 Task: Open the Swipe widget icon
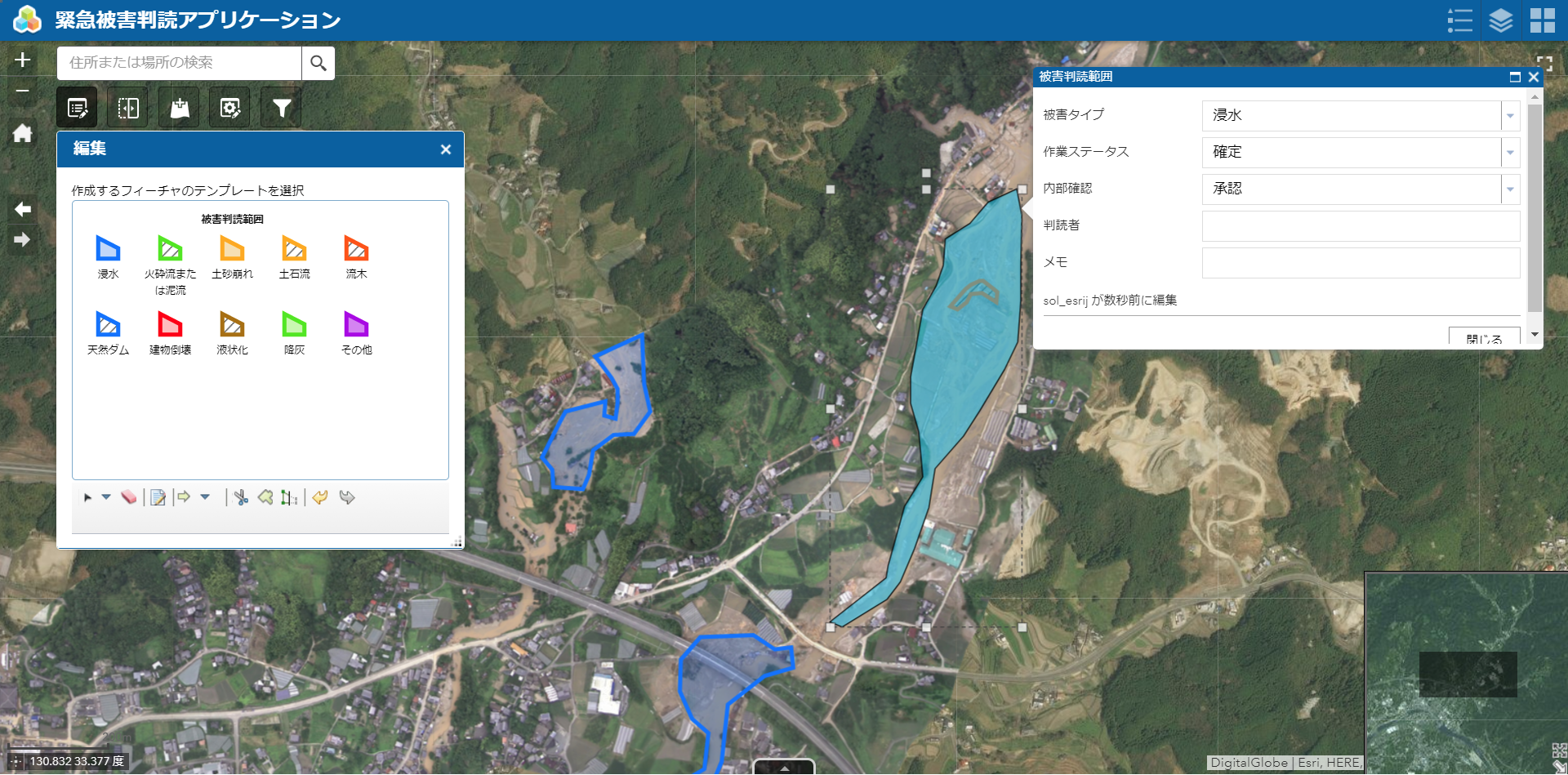click(128, 108)
